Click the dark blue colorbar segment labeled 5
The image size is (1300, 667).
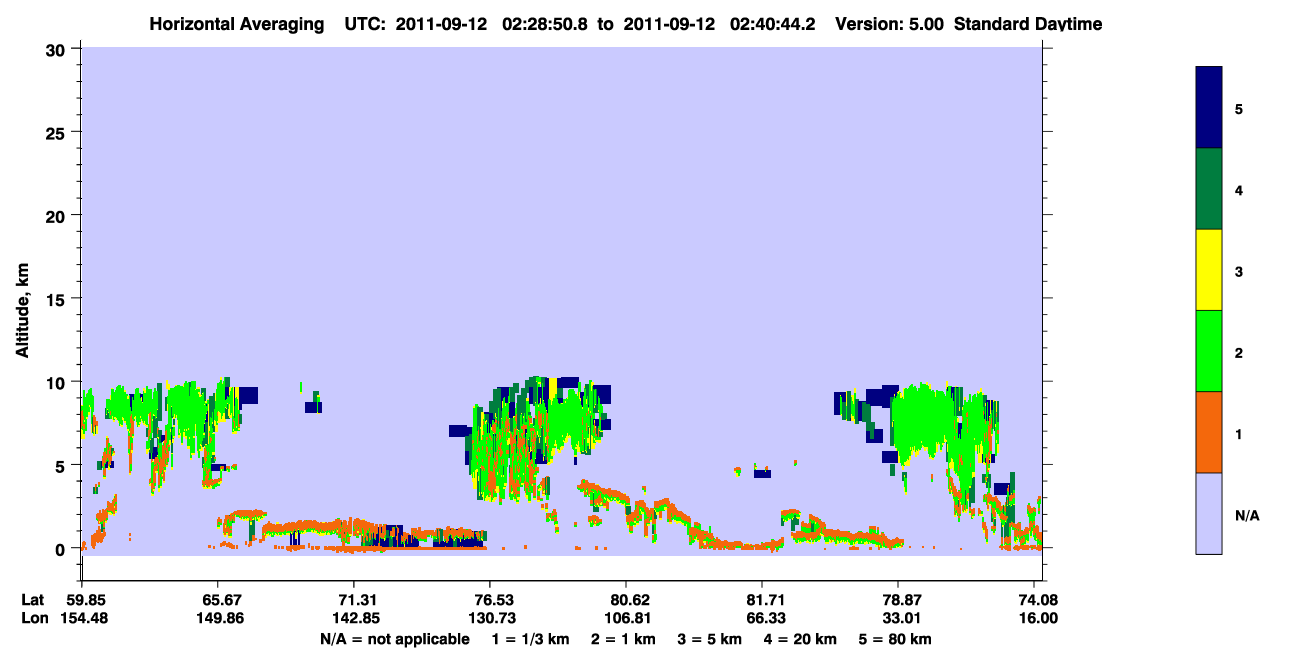pyautogui.click(x=1209, y=108)
